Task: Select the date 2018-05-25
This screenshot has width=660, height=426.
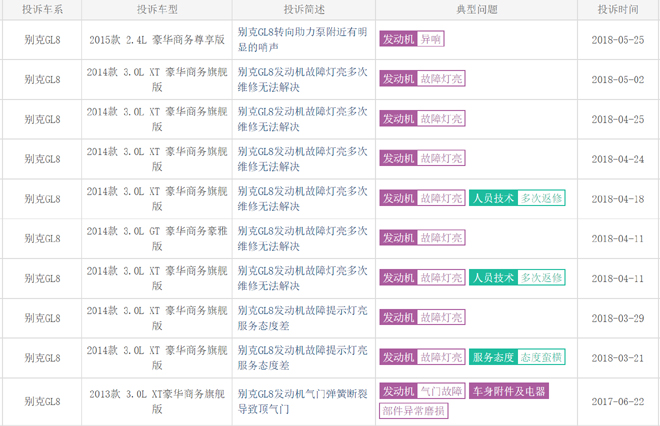Action: (618, 40)
